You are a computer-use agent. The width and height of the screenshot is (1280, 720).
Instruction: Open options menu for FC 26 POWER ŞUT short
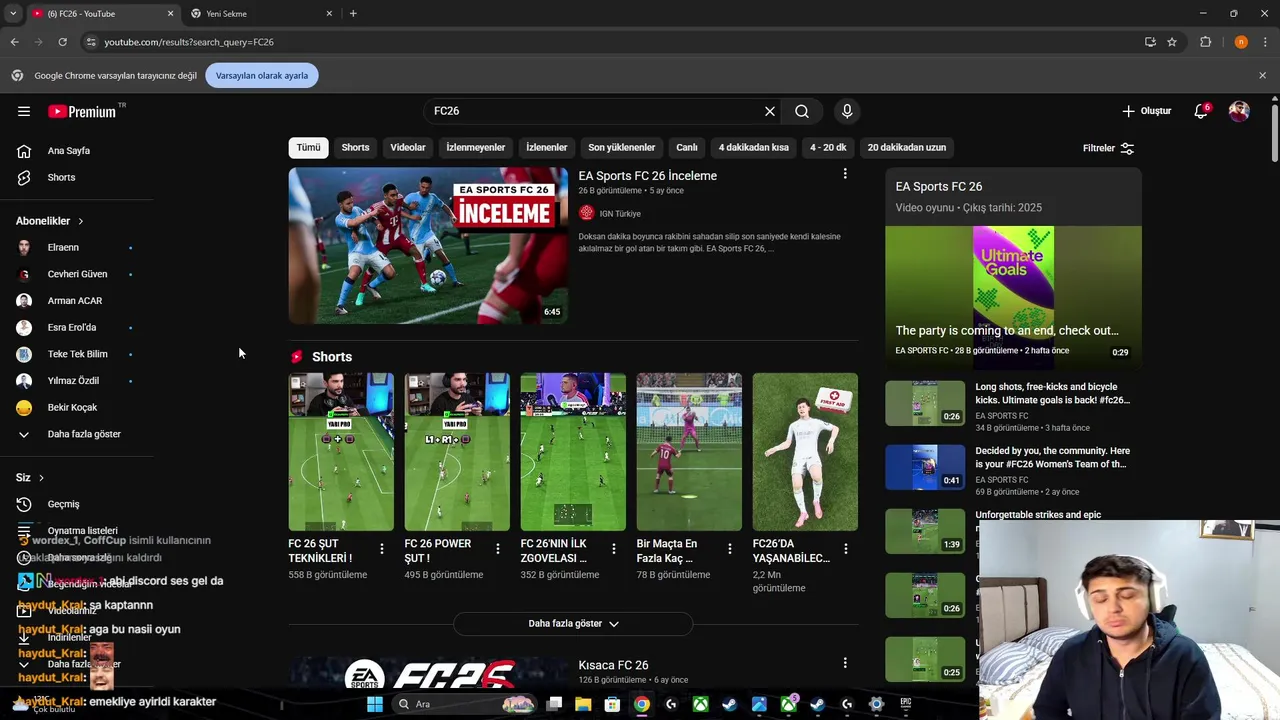pos(498,549)
